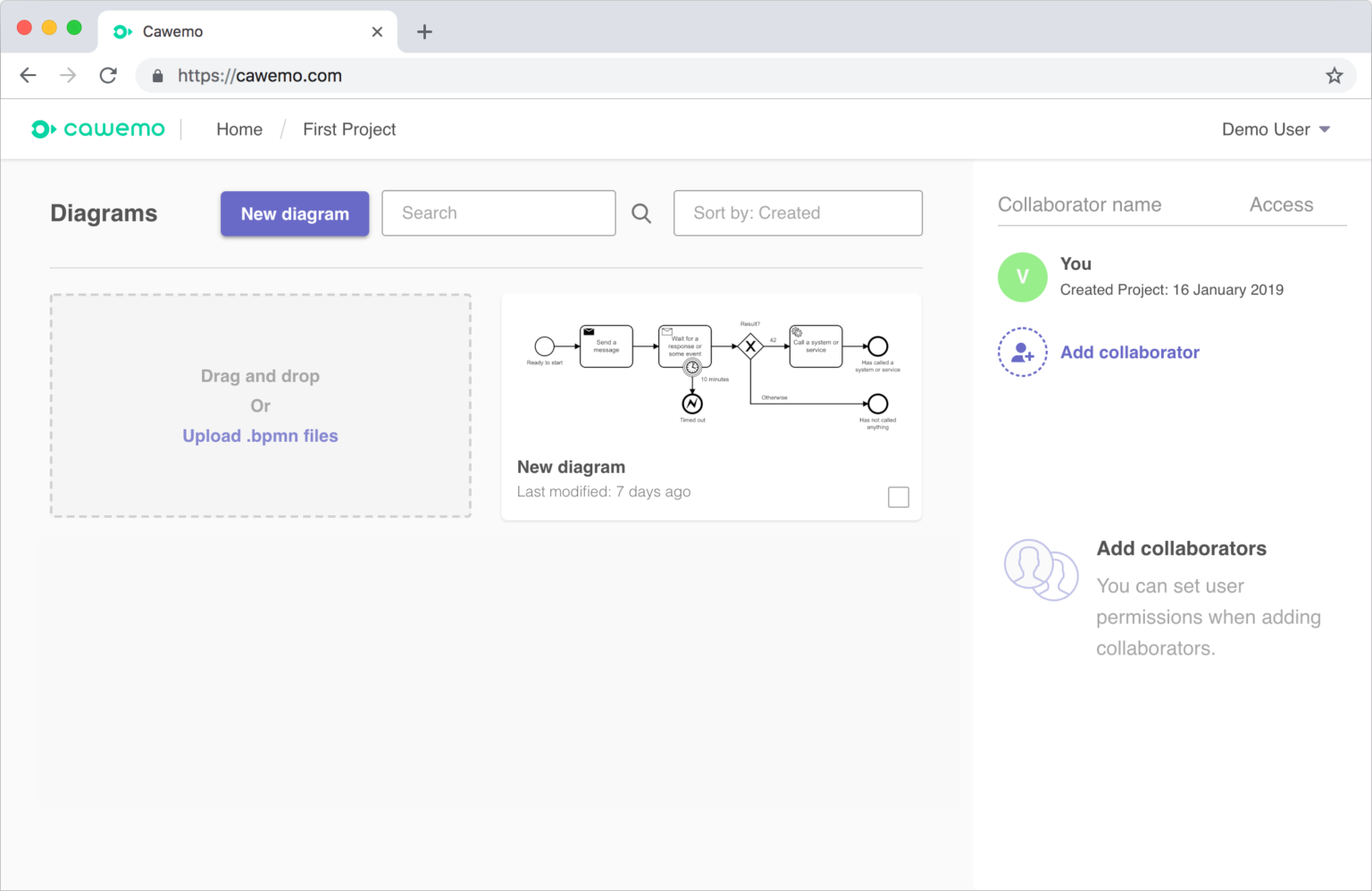Screen dimensions: 1372x891
Task: Open a new browser tab with the plus icon
Action: [x=423, y=31]
